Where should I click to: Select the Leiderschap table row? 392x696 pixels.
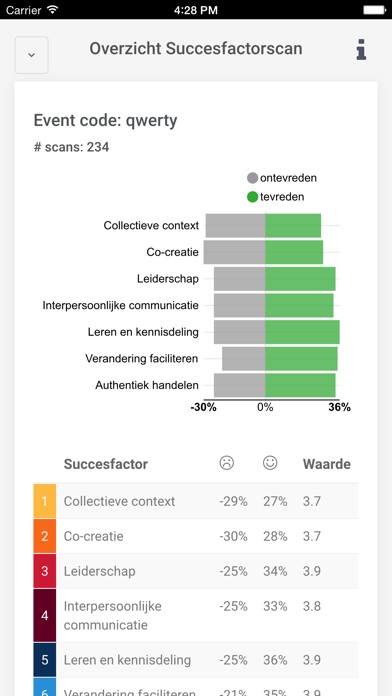(x=196, y=571)
